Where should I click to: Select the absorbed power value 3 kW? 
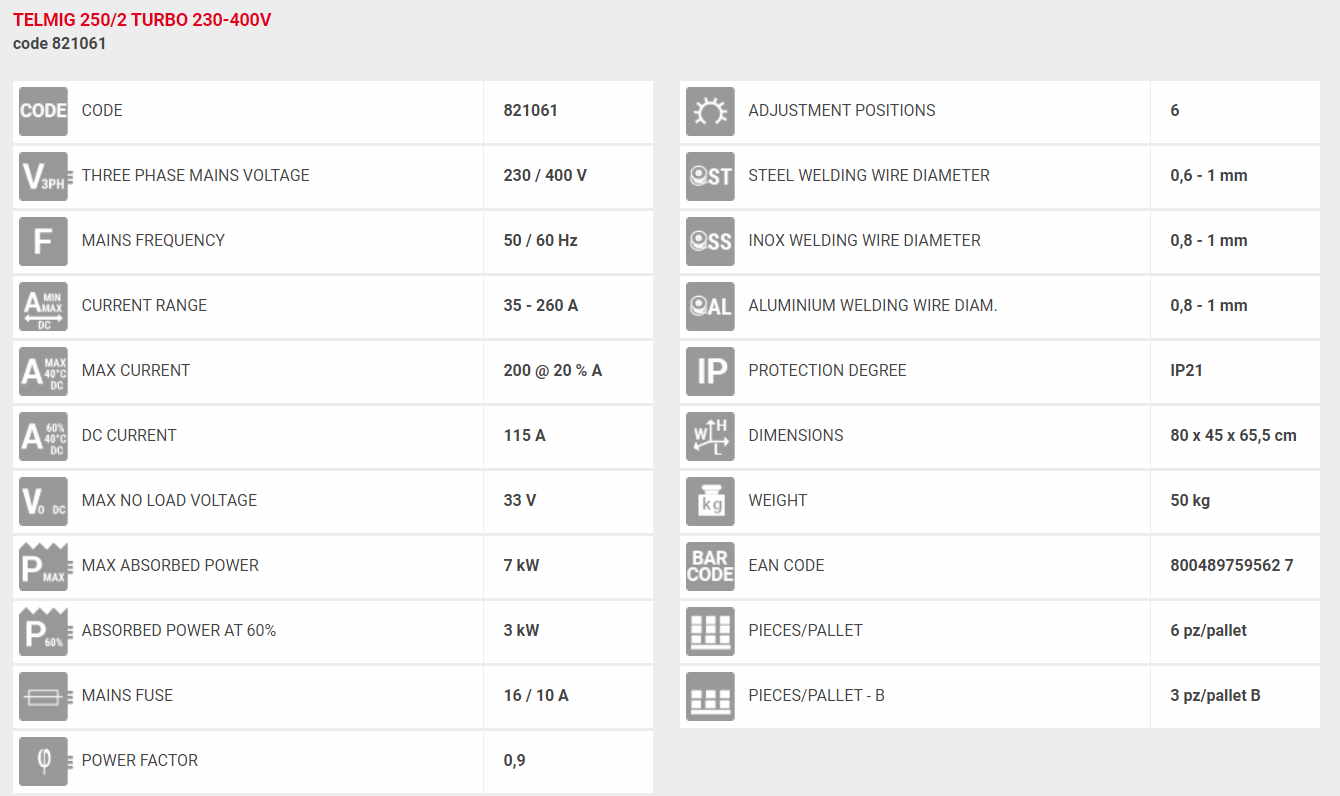coord(522,630)
